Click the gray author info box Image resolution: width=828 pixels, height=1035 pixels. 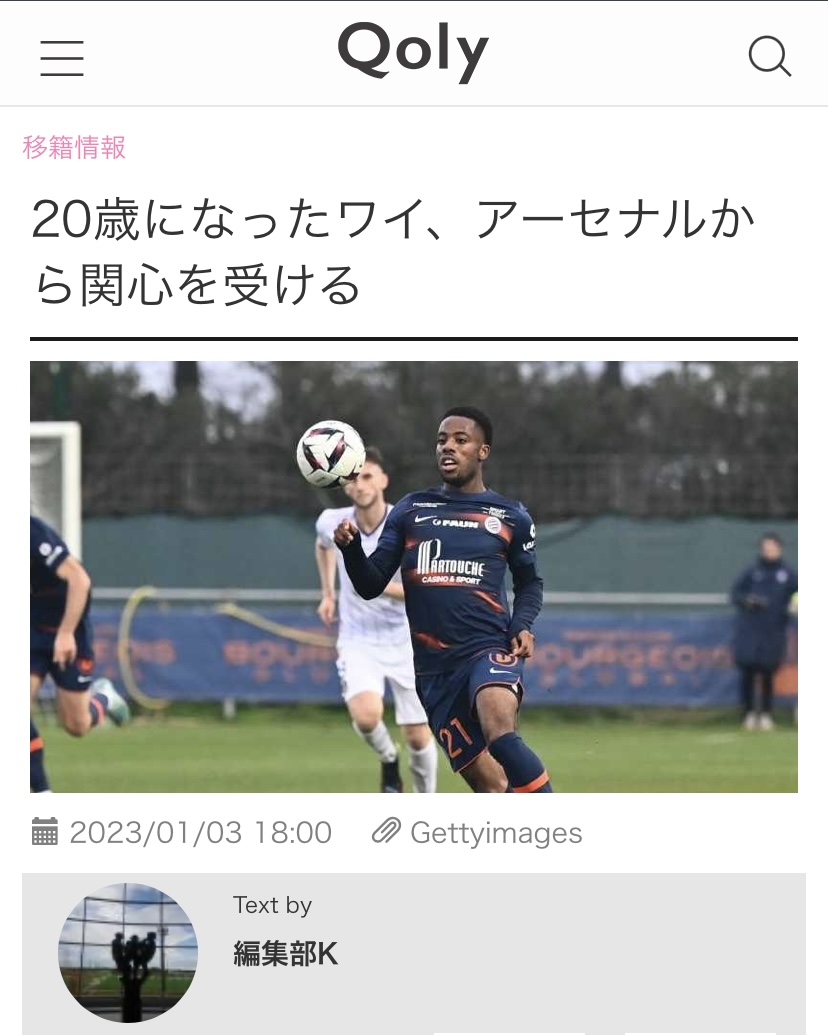(x=414, y=954)
